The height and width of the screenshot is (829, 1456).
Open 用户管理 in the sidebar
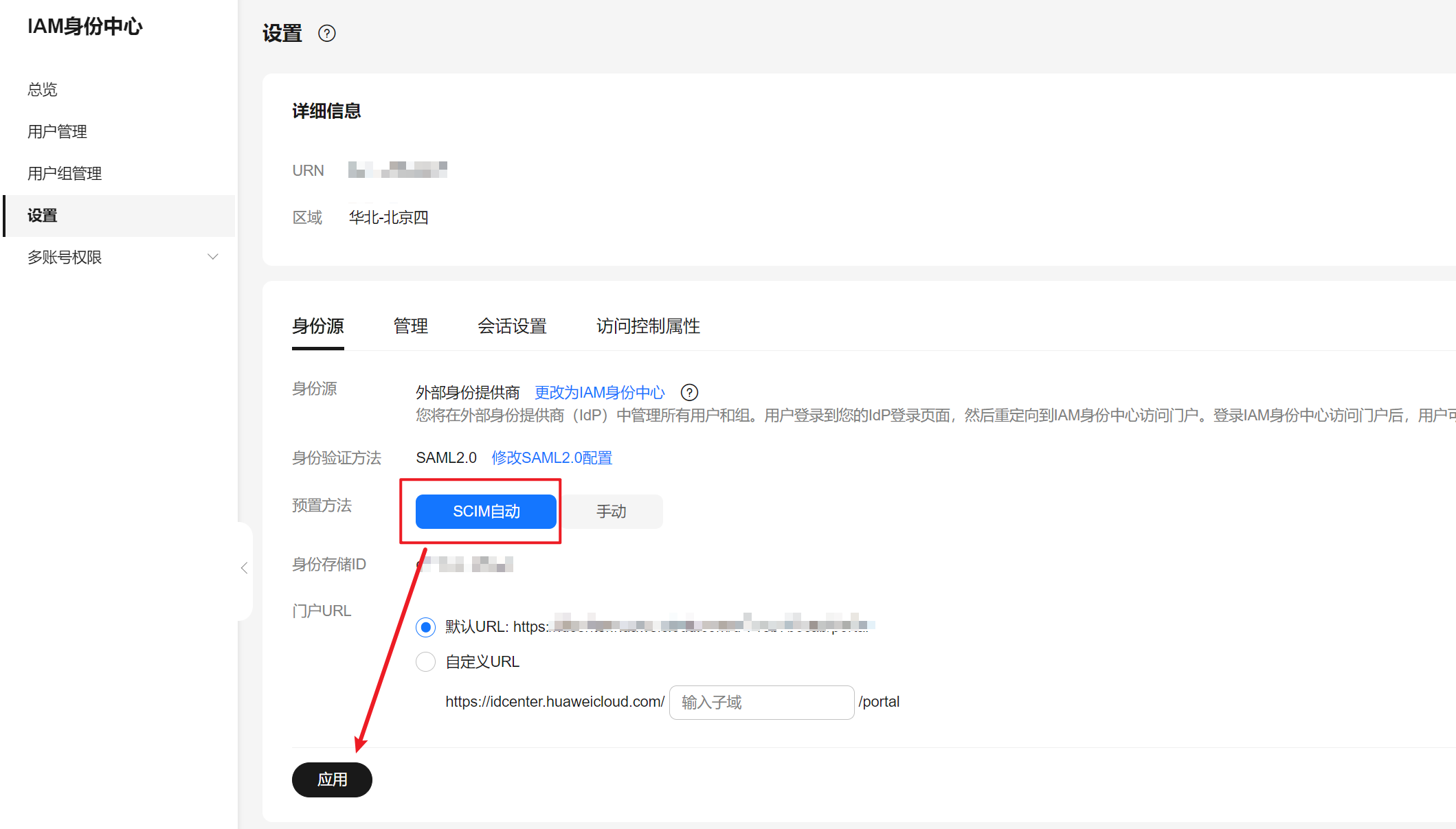[x=57, y=132]
